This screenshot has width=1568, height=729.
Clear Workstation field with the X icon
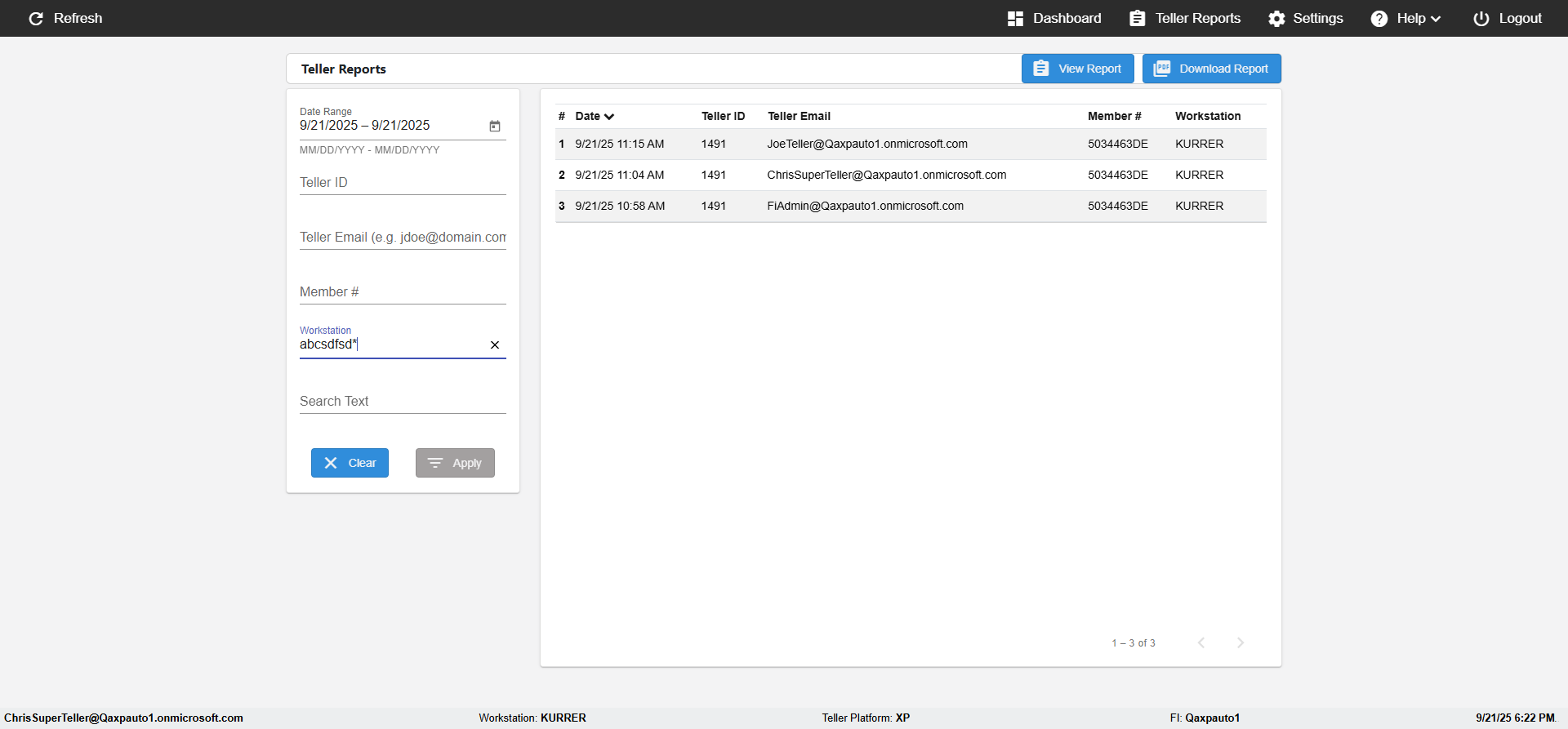point(494,344)
